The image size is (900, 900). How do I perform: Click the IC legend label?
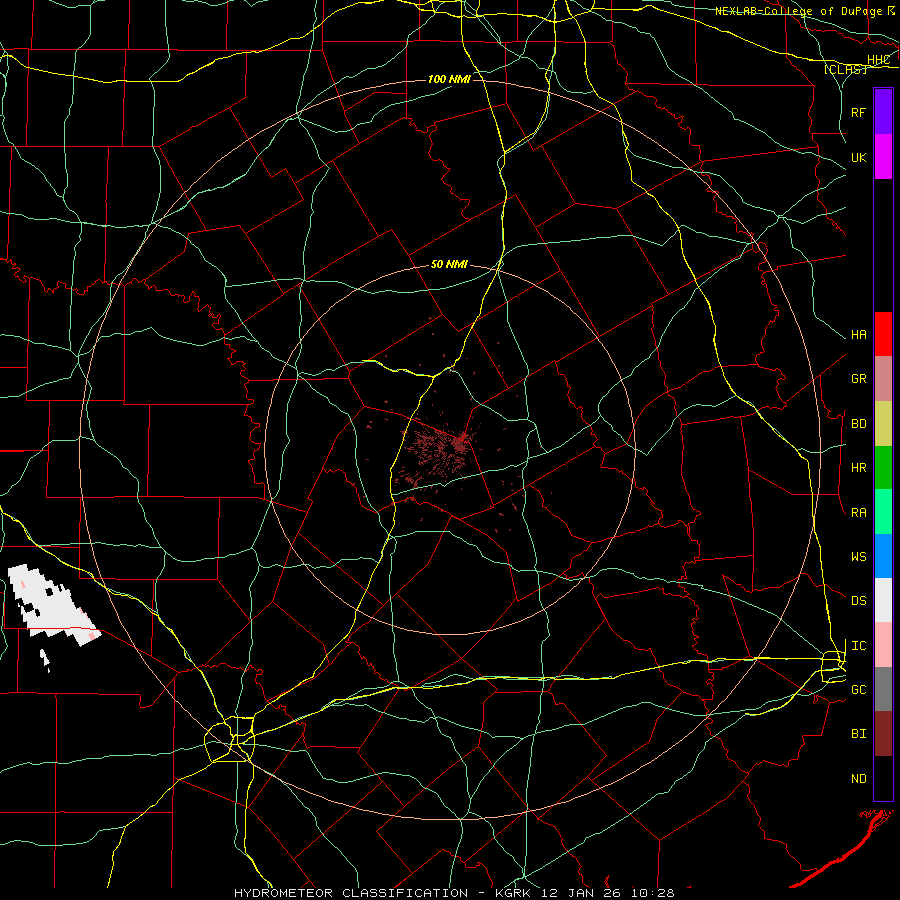coord(858,646)
